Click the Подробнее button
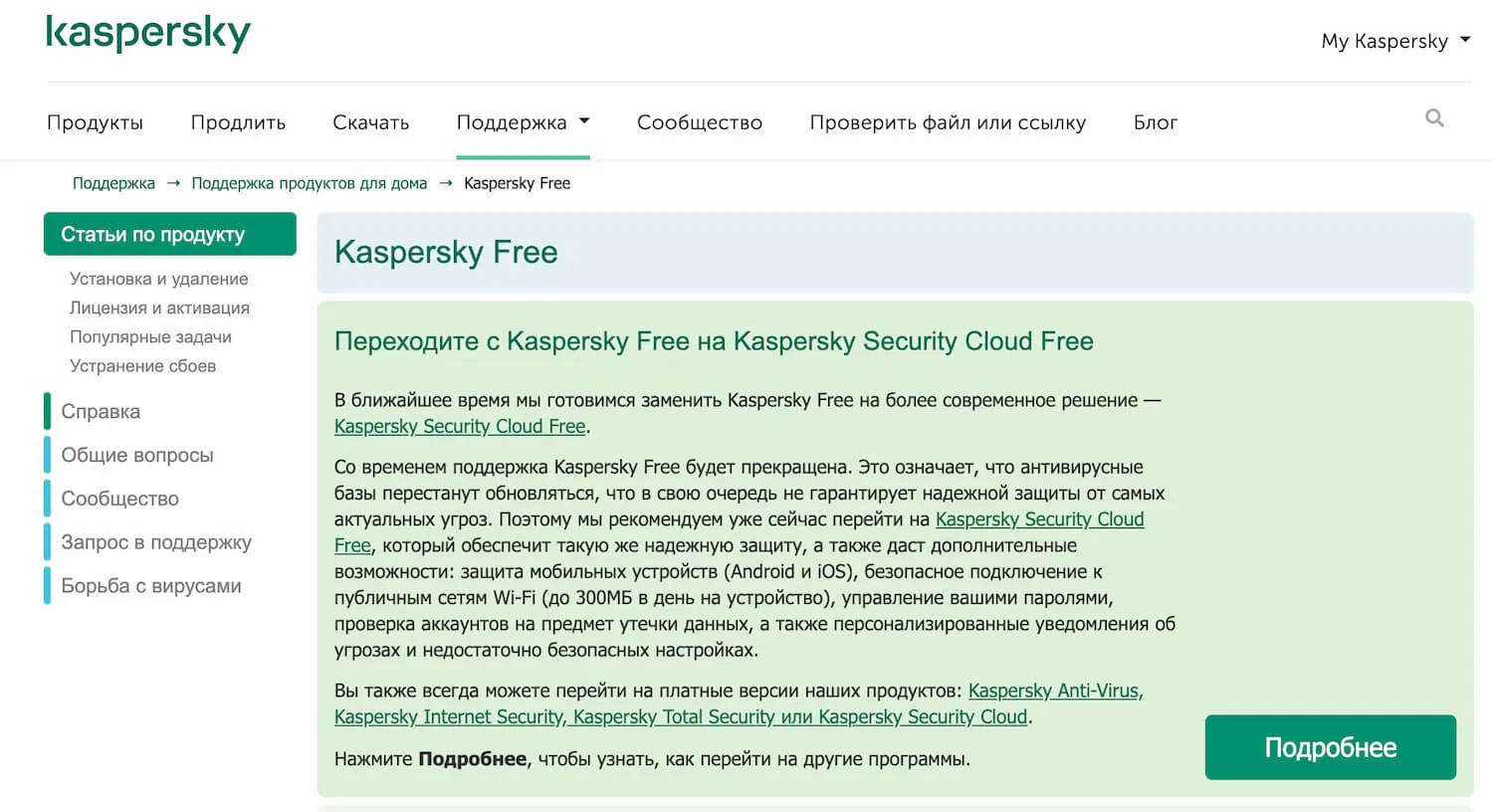Screen dimensions: 1493x812 point(1330,746)
